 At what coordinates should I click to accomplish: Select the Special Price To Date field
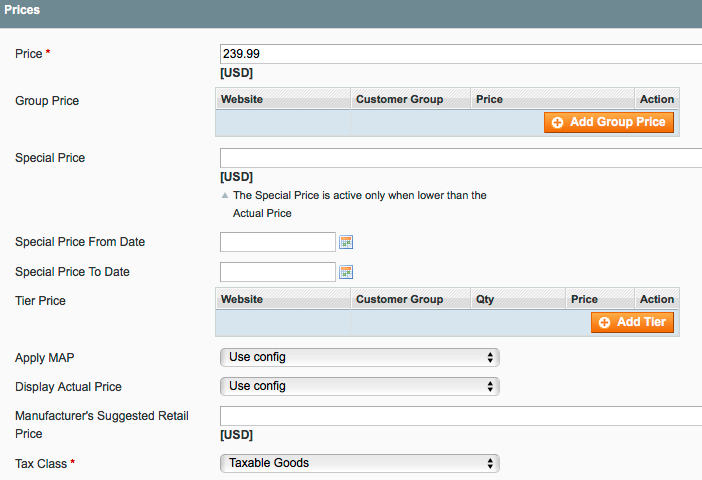coord(278,272)
